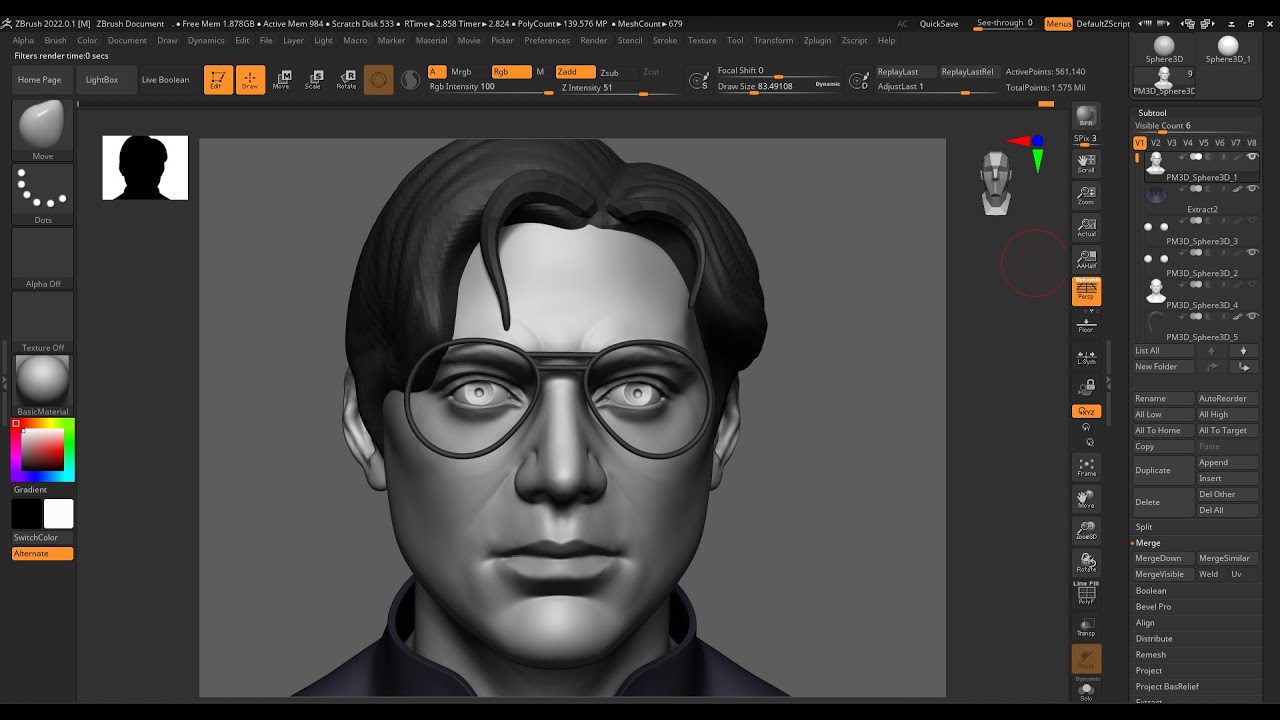
Task: Click the Home Page button
Action: pyautogui.click(x=39, y=80)
